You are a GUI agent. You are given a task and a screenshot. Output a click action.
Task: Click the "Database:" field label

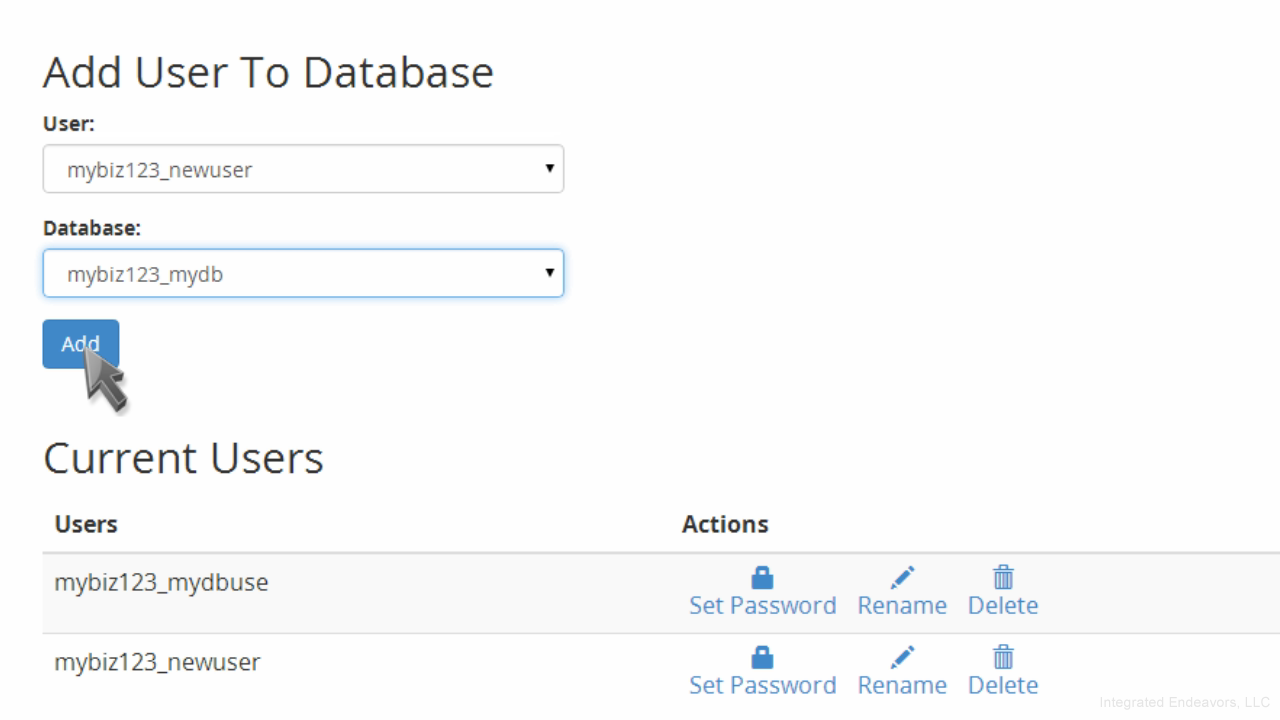(92, 228)
